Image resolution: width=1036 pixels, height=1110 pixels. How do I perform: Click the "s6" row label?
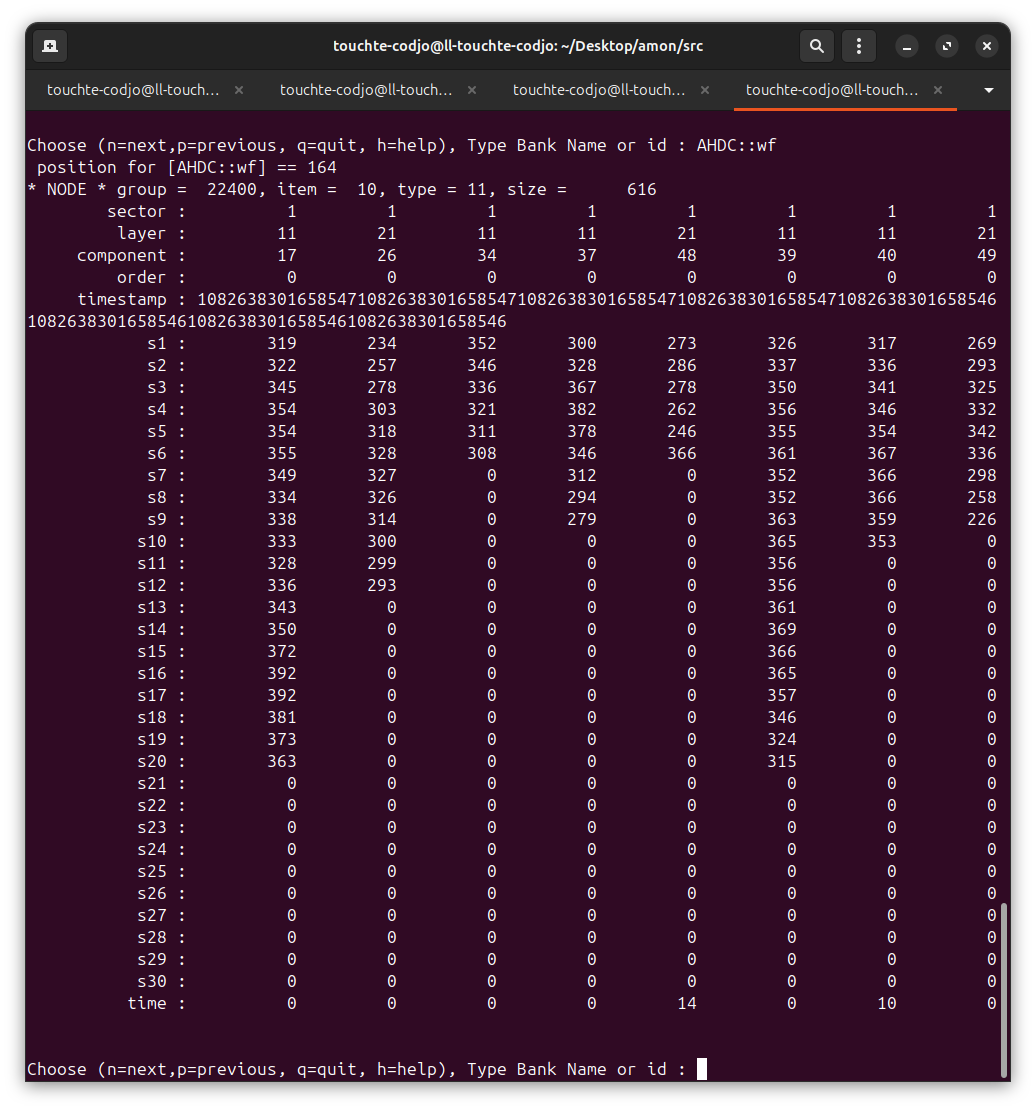(157, 453)
